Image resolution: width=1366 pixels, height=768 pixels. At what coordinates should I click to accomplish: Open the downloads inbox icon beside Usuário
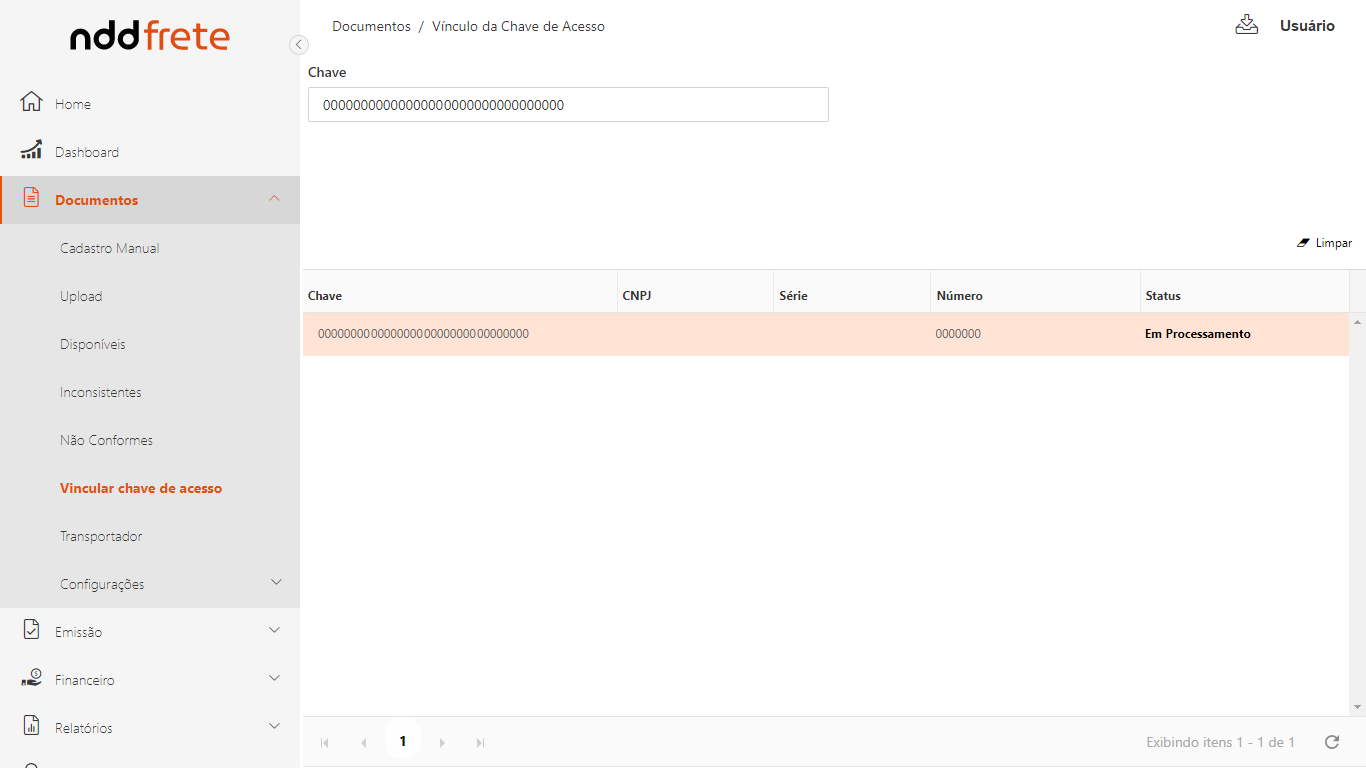pos(1246,25)
